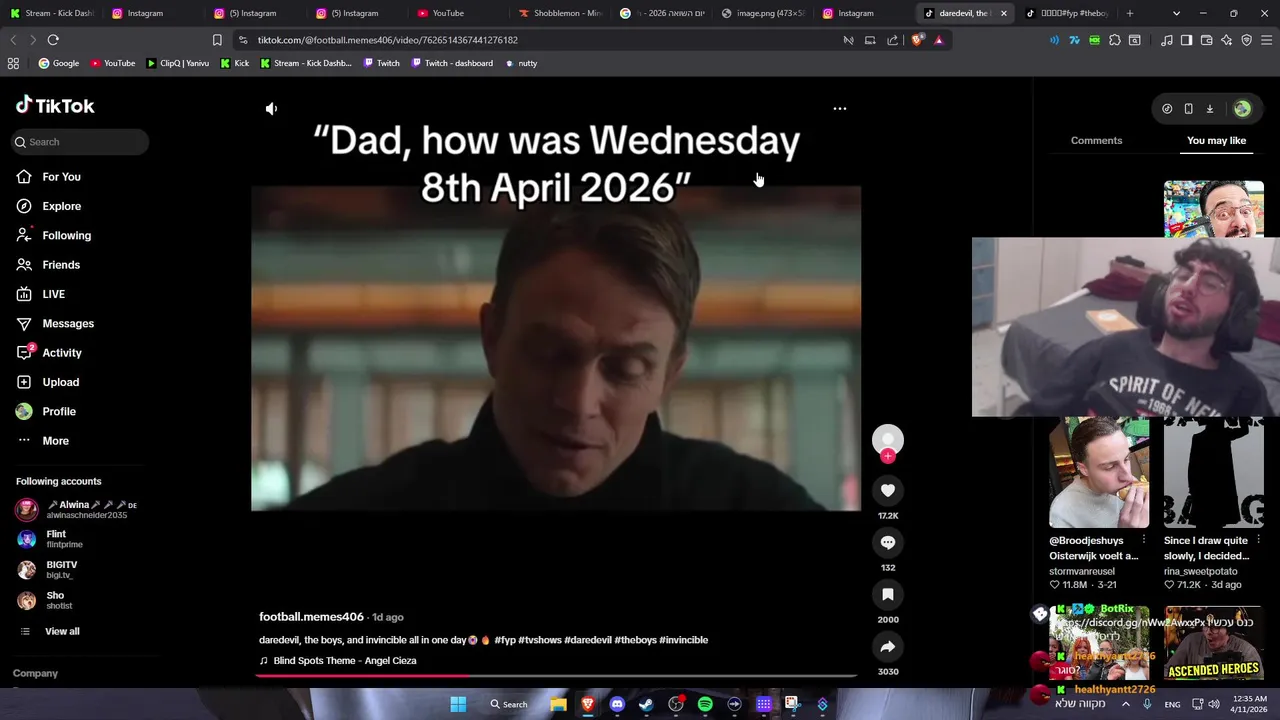The height and width of the screenshot is (720, 1280).
Task: Open profile avatar in top right
Action: point(1242,109)
